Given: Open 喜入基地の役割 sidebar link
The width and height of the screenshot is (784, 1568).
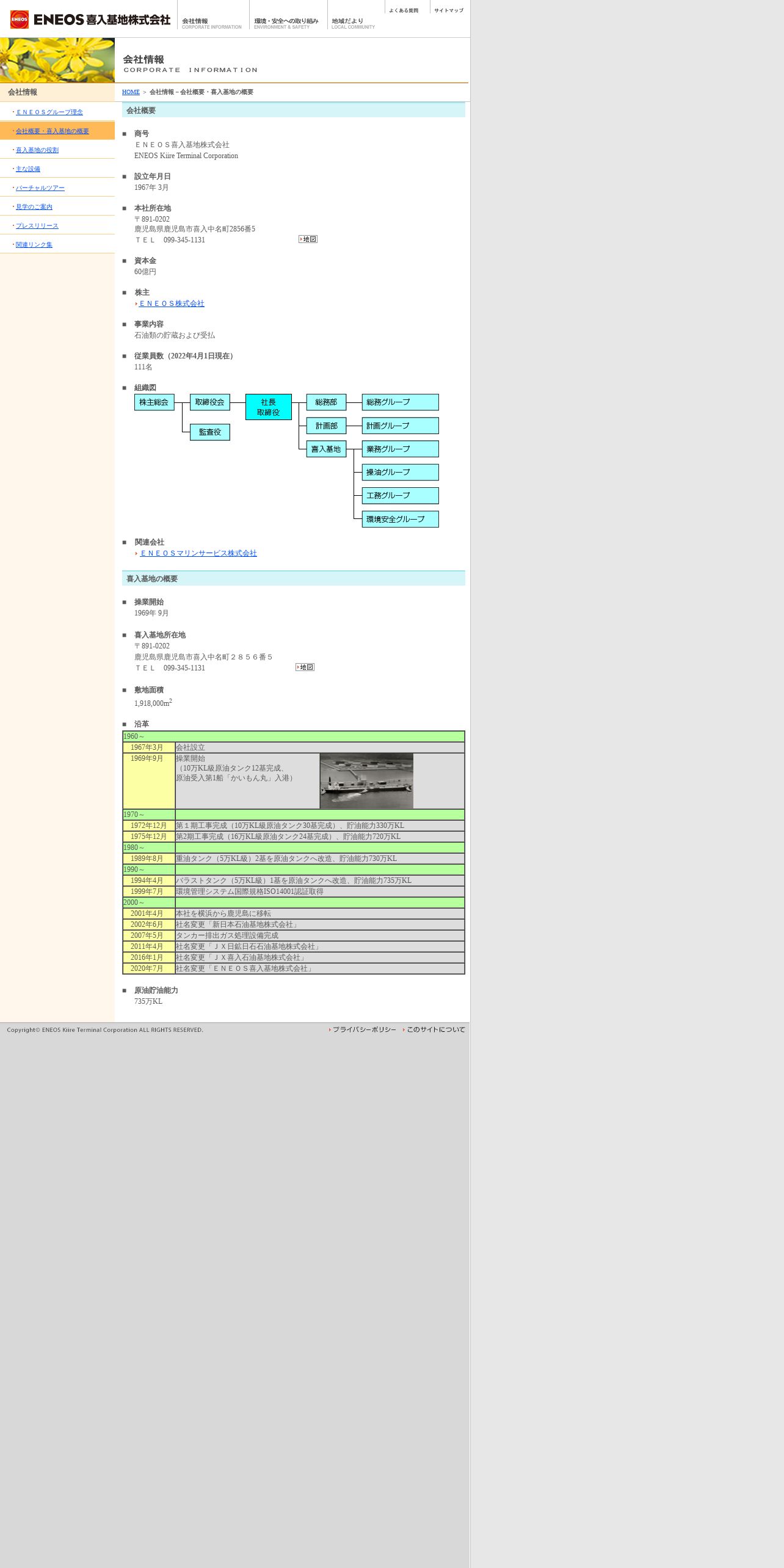Looking at the screenshot, I should click(37, 150).
